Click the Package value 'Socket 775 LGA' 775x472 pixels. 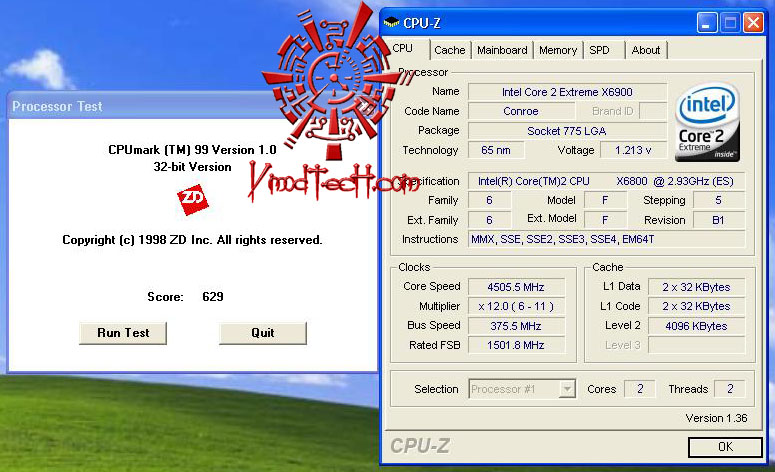(x=567, y=131)
